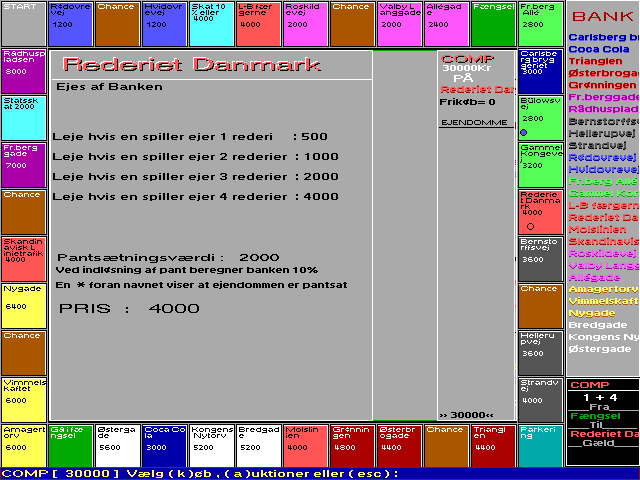Viewport: 640px width, 480px height.
Task: Click Allégade in the BANK list
Action: [x=594, y=278]
